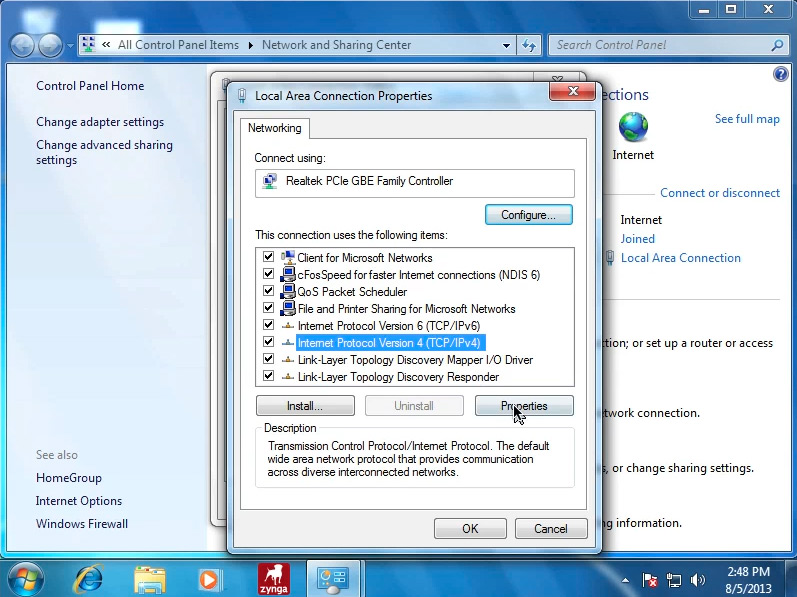
Task: Open the Zynga taskbar icon
Action: click(273, 579)
